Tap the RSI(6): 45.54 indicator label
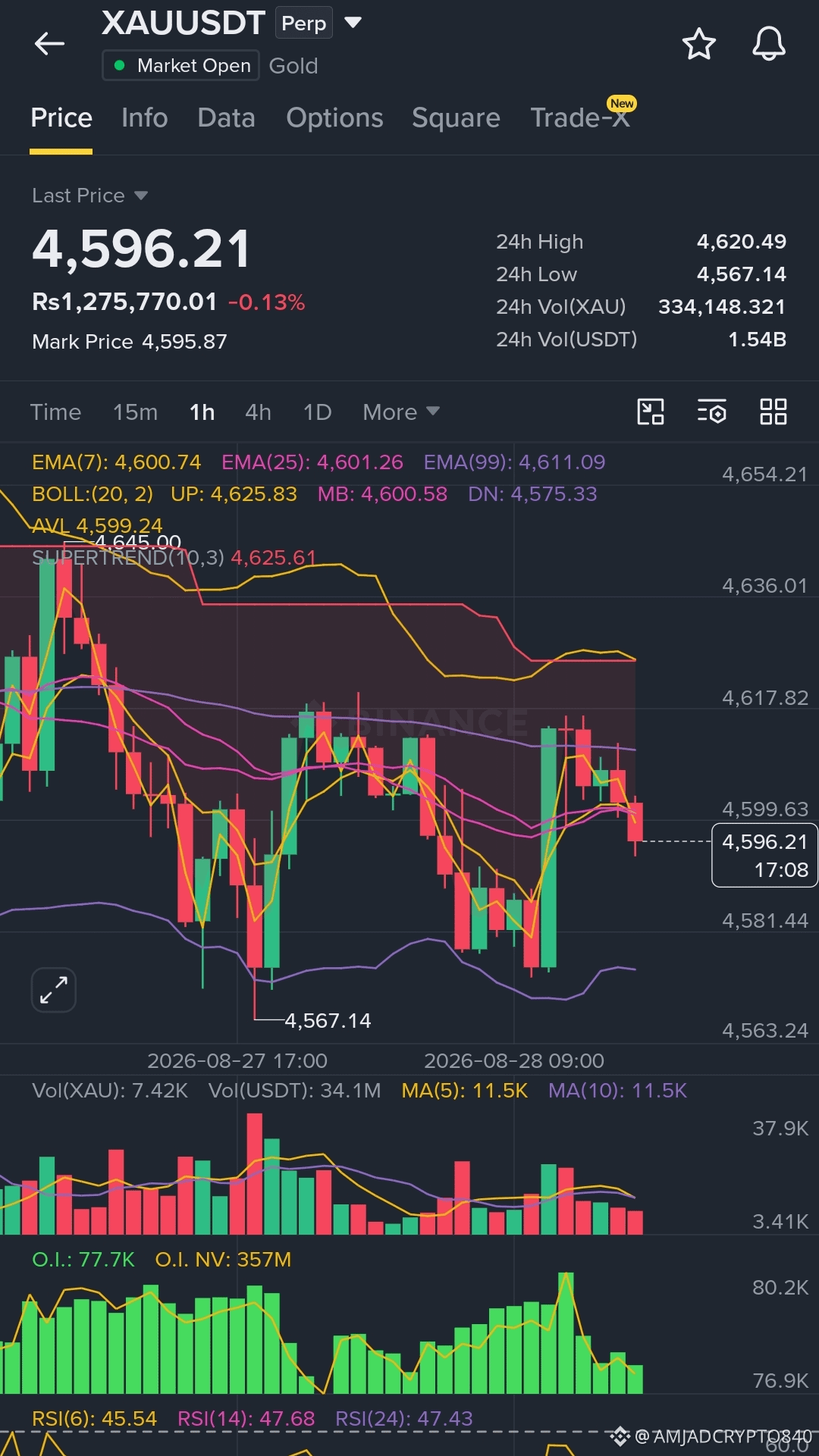Viewport: 819px width, 1456px height. coord(94,1419)
